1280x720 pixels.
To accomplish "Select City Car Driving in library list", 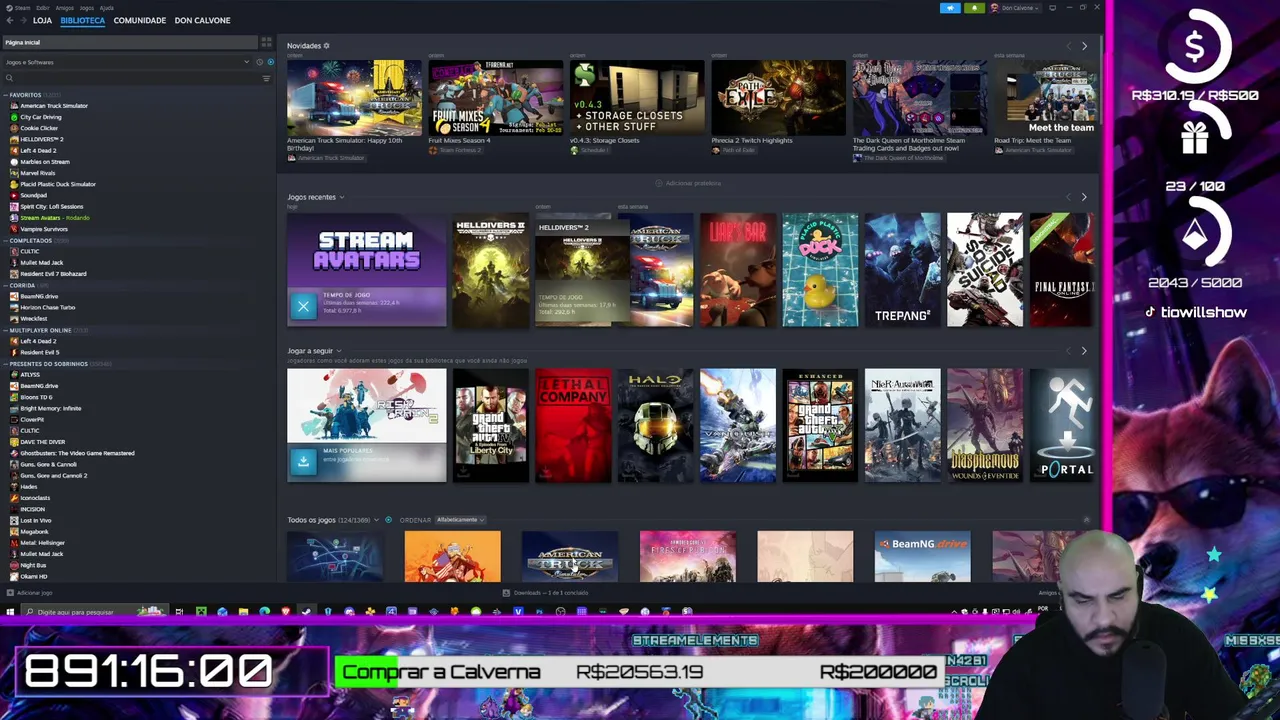I will (x=40, y=117).
